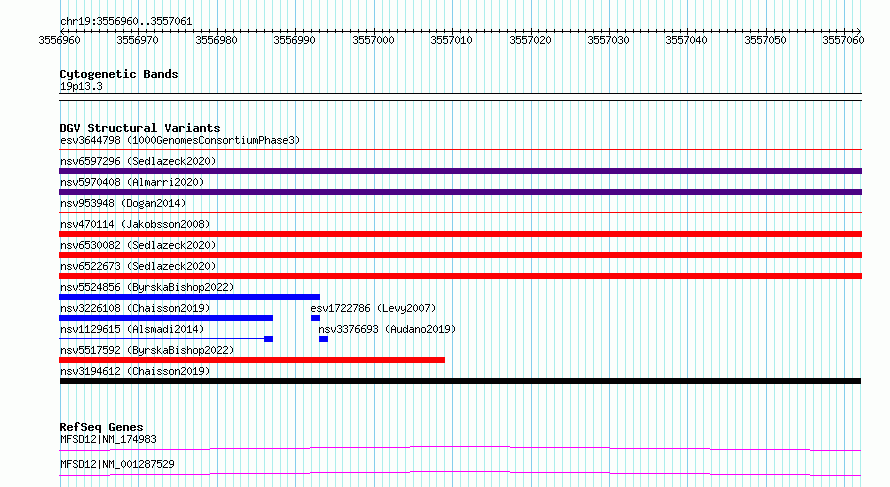
Task: Select the MFSD12|NM_001287529 gene label
Action: 117,464
